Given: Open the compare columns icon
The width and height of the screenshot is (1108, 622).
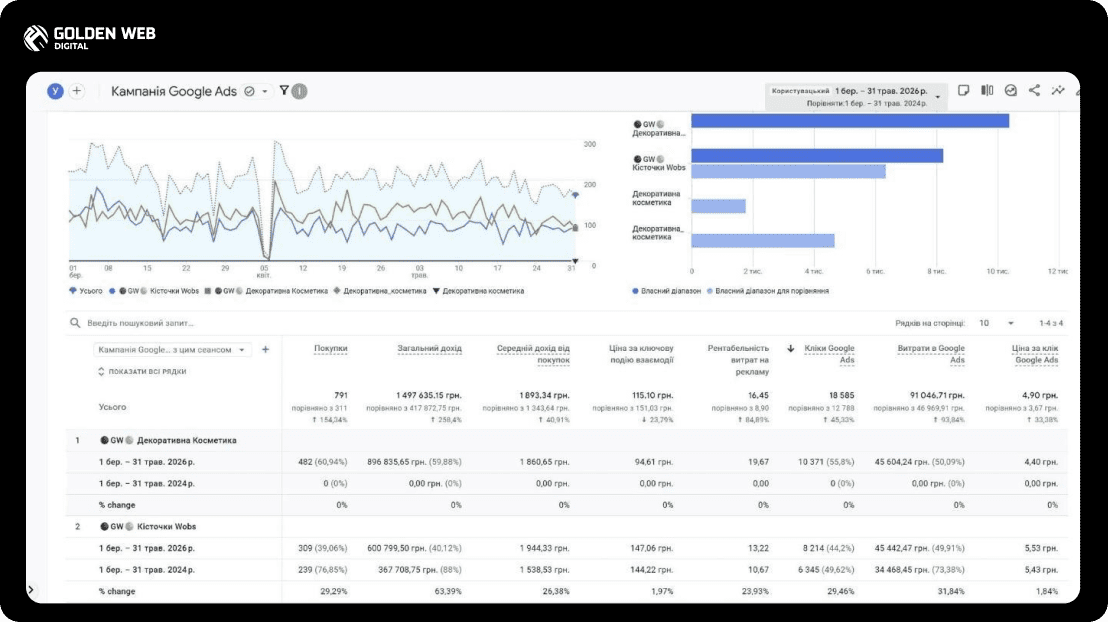Looking at the screenshot, I should (987, 90).
